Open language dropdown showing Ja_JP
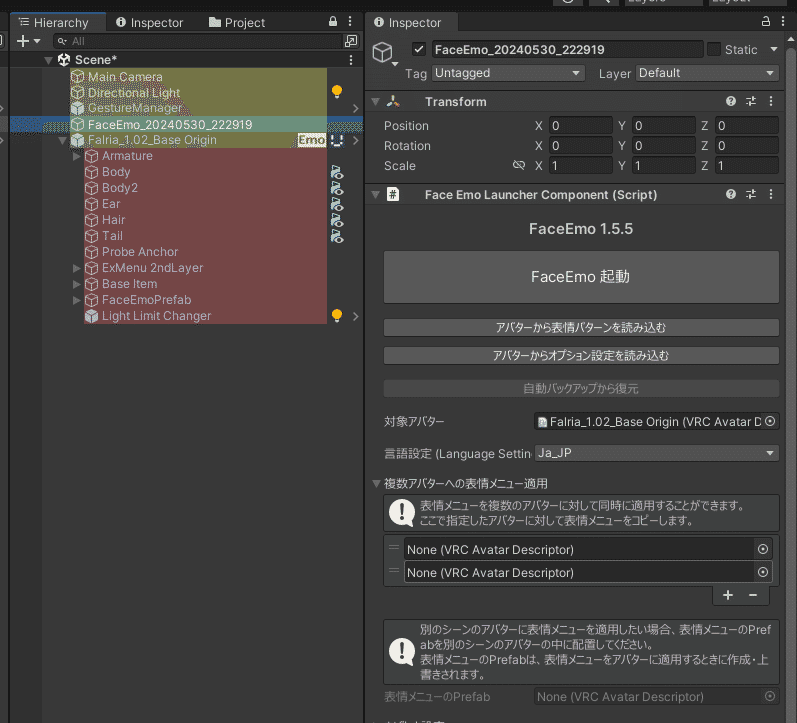 click(656, 453)
